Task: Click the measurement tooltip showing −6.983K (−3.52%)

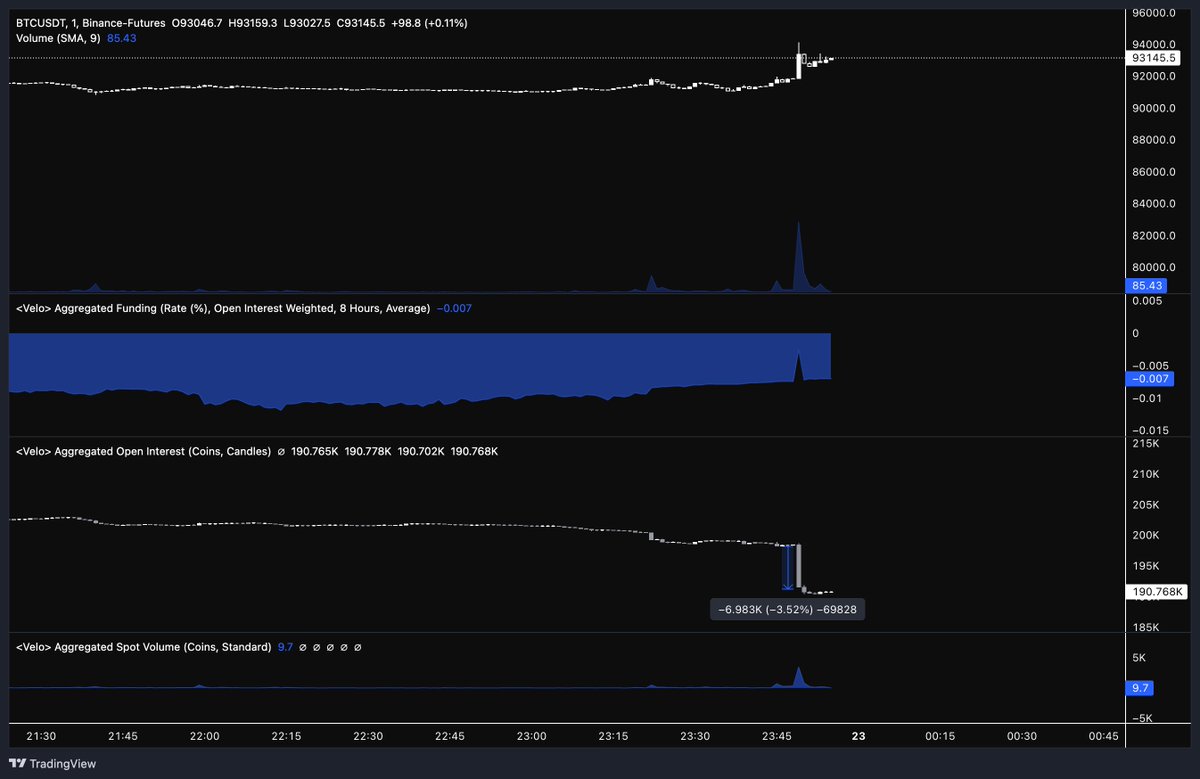Action: click(786, 609)
